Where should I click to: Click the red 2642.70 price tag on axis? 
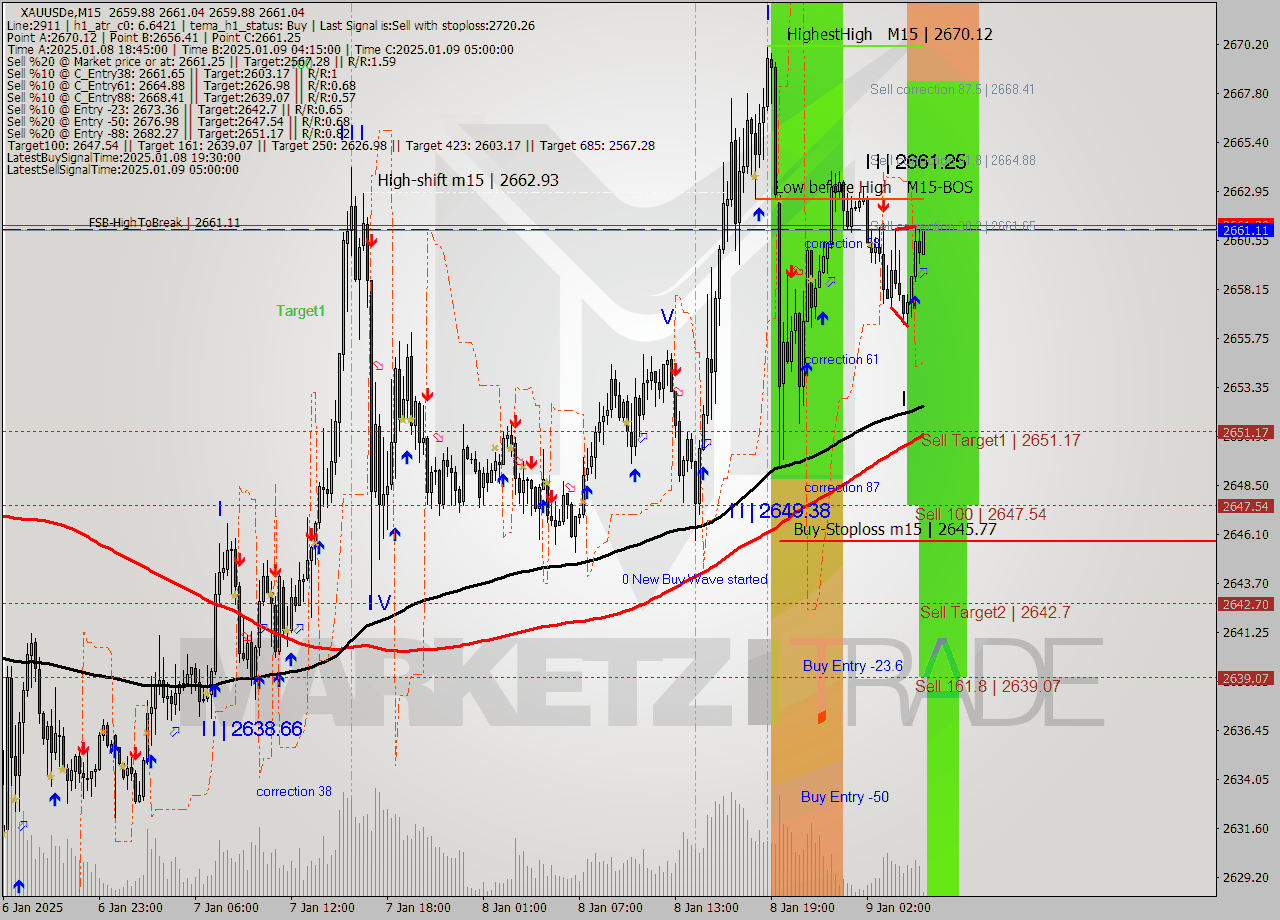[x=1245, y=604]
